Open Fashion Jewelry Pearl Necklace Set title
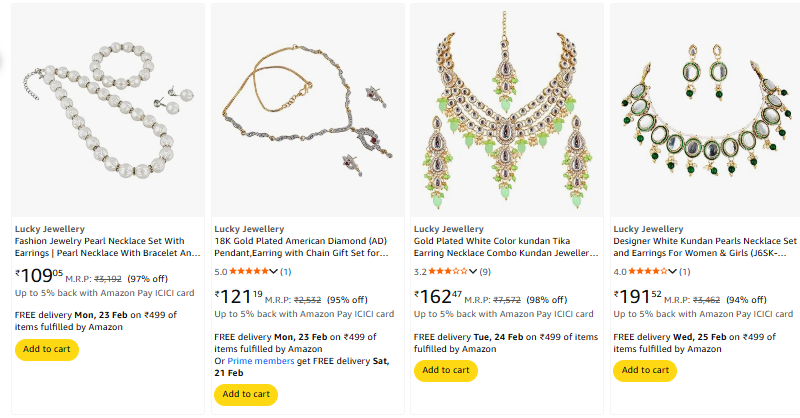Image resolution: width=800 pixels, height=418 pixels. click(100, 248)
